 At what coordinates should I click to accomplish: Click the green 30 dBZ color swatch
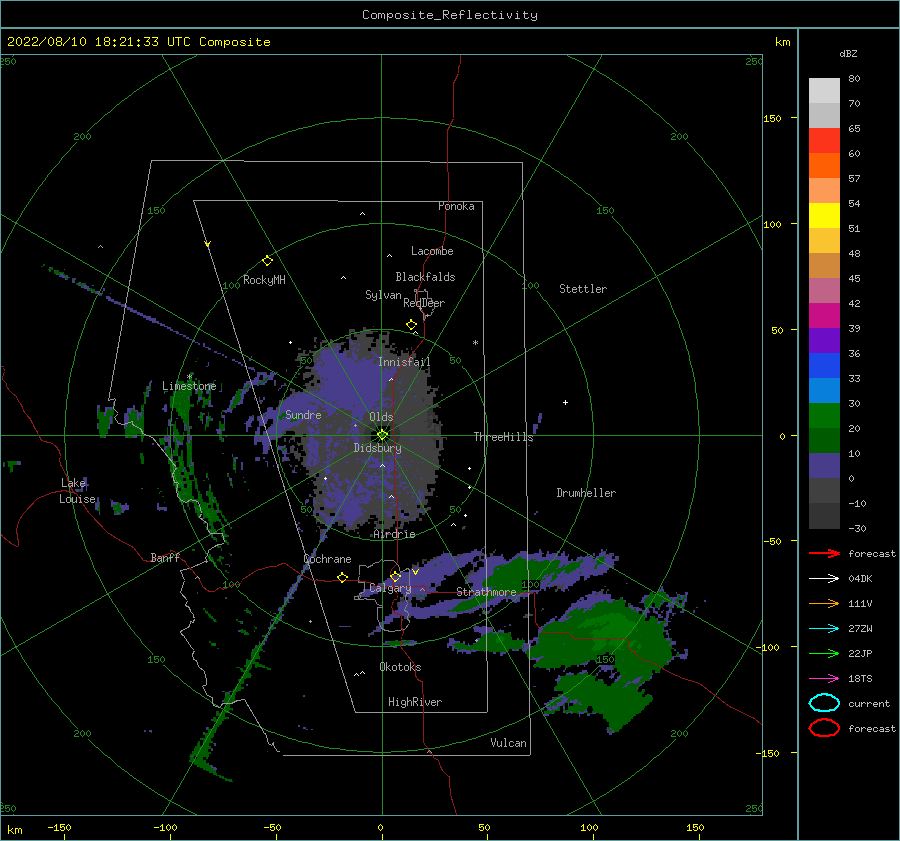coord(824,415)
